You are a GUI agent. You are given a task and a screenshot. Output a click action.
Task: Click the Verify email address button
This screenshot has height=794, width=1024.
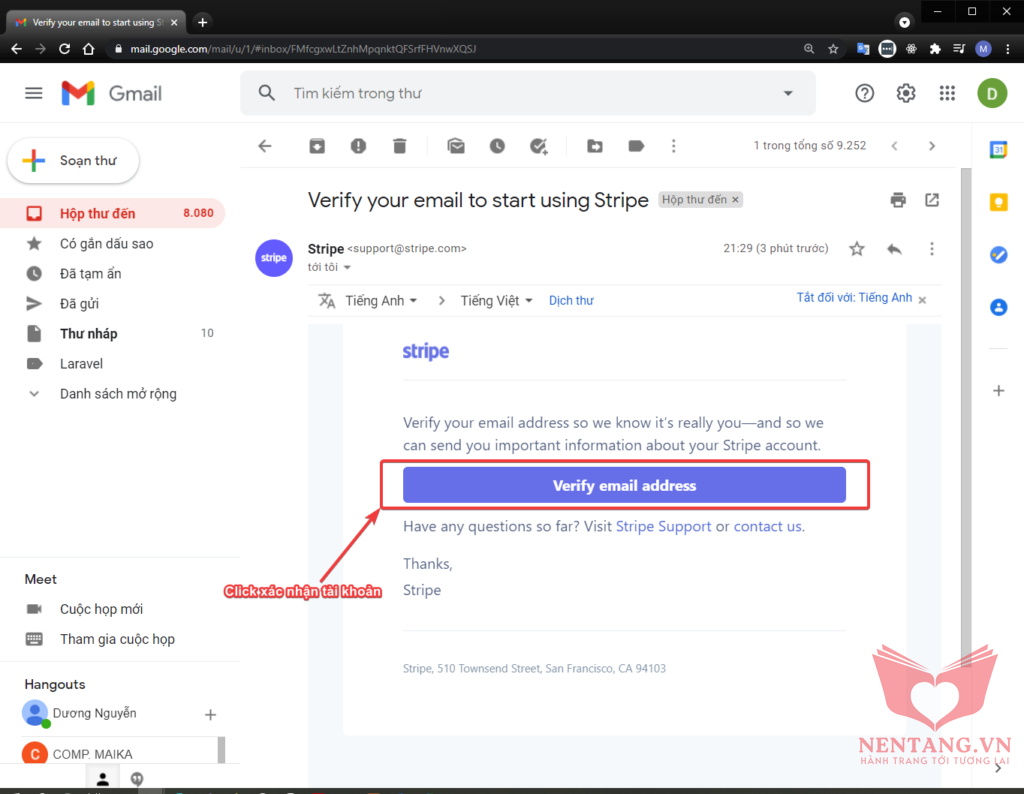[x=624, y=485]
